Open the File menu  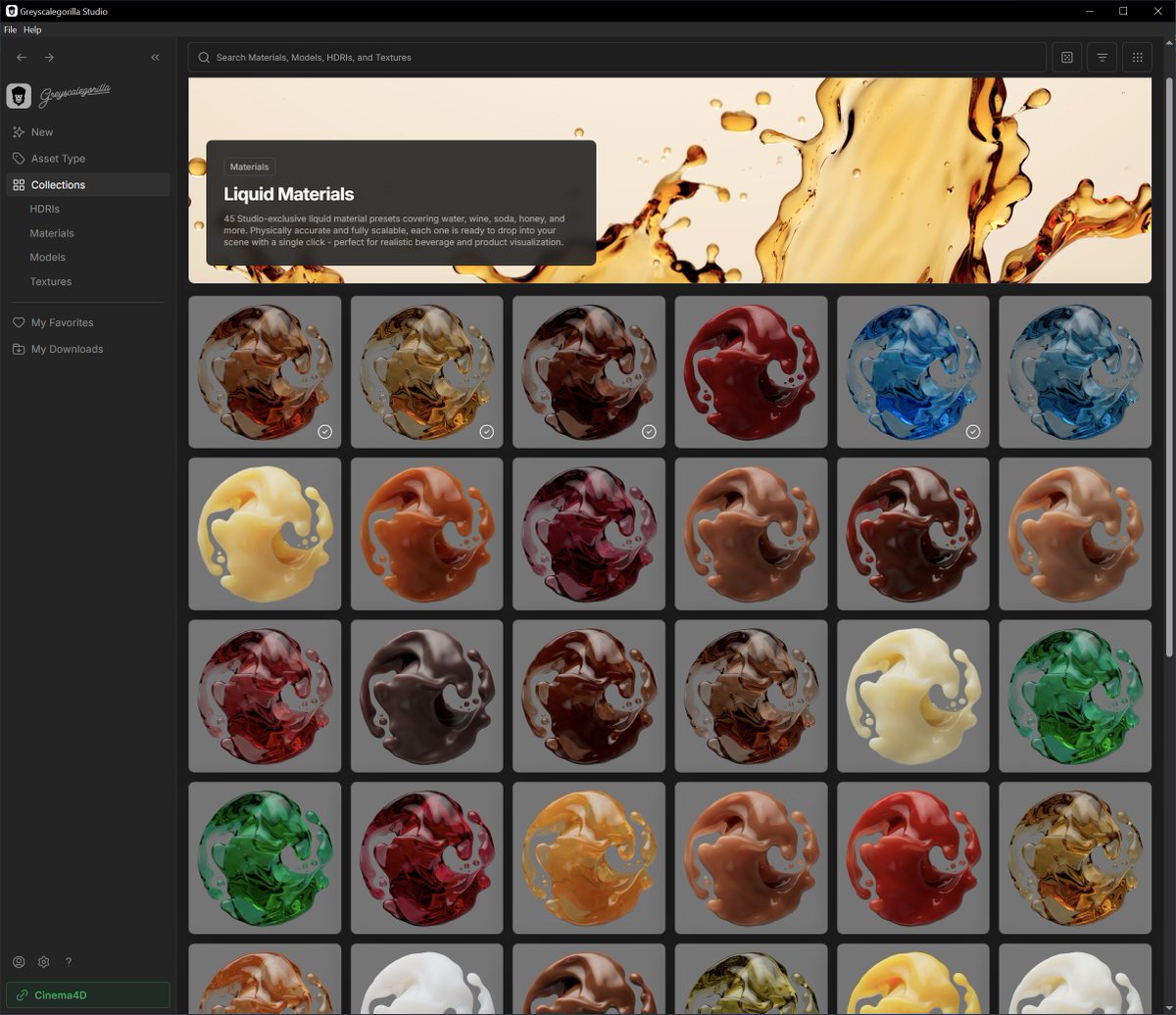[11, 30]
